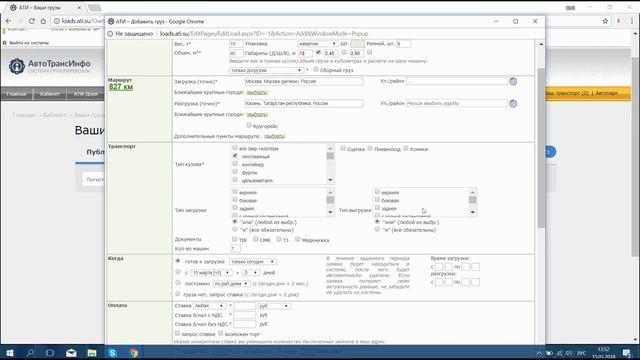The image size is (640, 360).
Task: Select 'и (все обязательны)' under Тип выгрузки
Action: point(377,229)
